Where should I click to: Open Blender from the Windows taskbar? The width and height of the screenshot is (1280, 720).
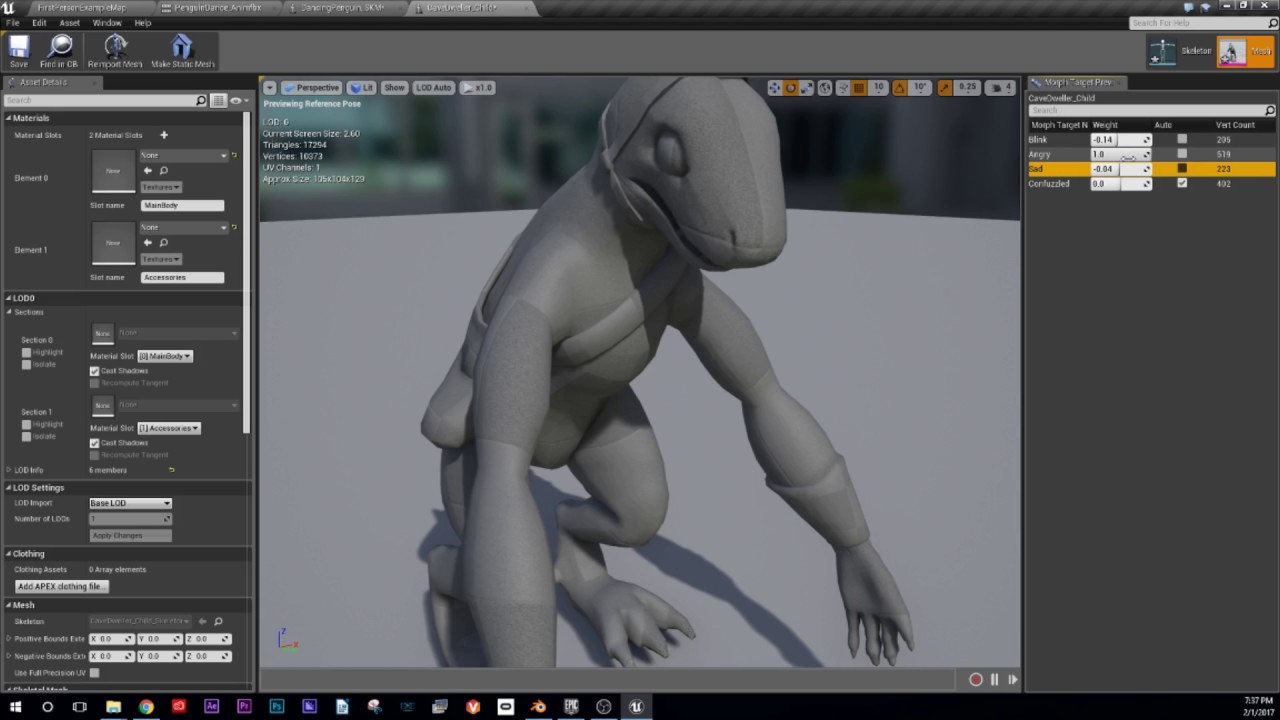pos(538,707)
